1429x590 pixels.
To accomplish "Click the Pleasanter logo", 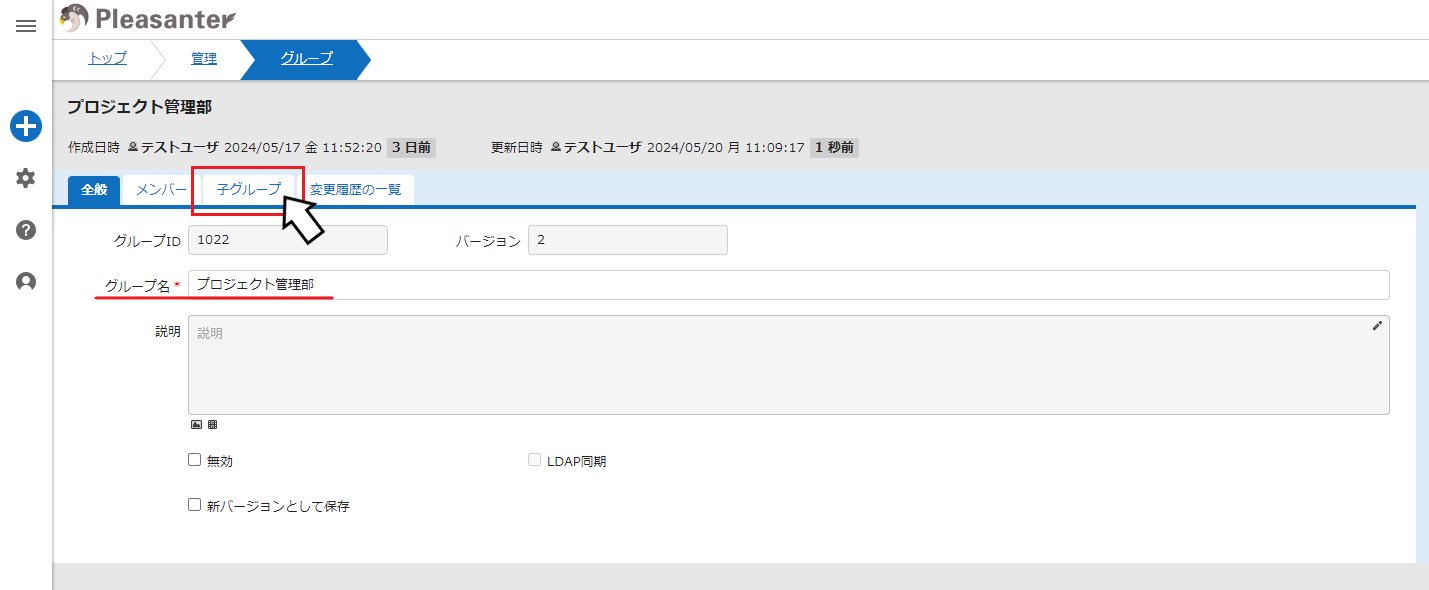I will 148,18.
